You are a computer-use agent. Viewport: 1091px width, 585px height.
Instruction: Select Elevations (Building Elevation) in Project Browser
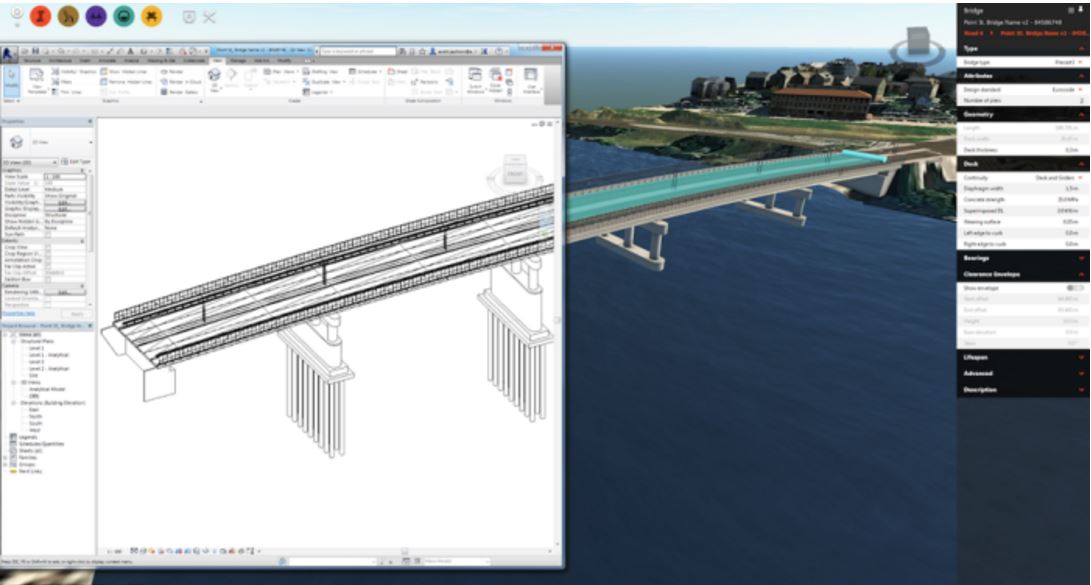[x=50, y=401]
